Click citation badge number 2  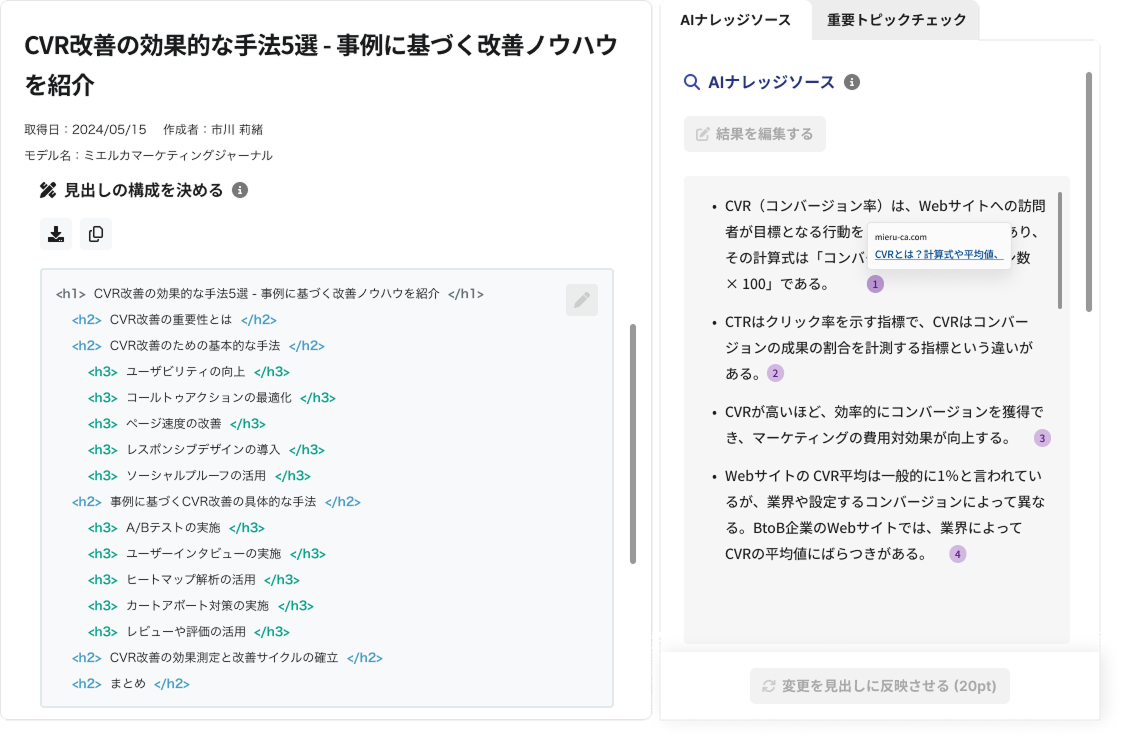(x=775, y=373)
